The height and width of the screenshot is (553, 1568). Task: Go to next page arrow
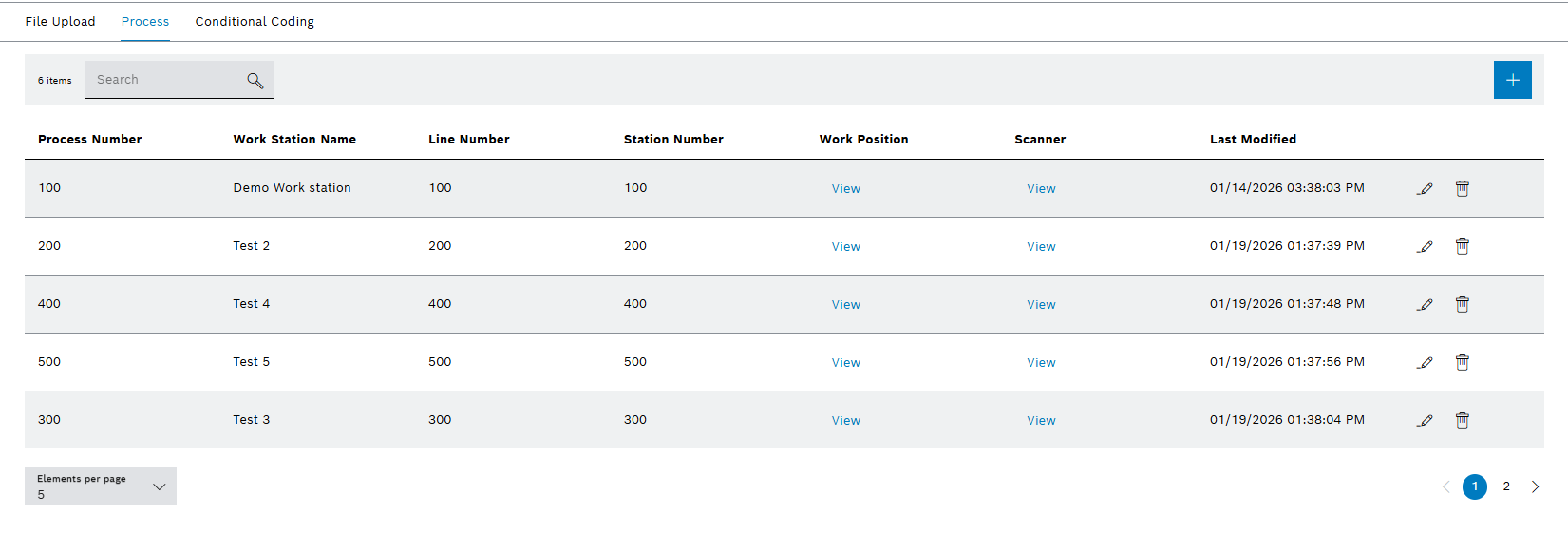click(x=1536, y=486)
